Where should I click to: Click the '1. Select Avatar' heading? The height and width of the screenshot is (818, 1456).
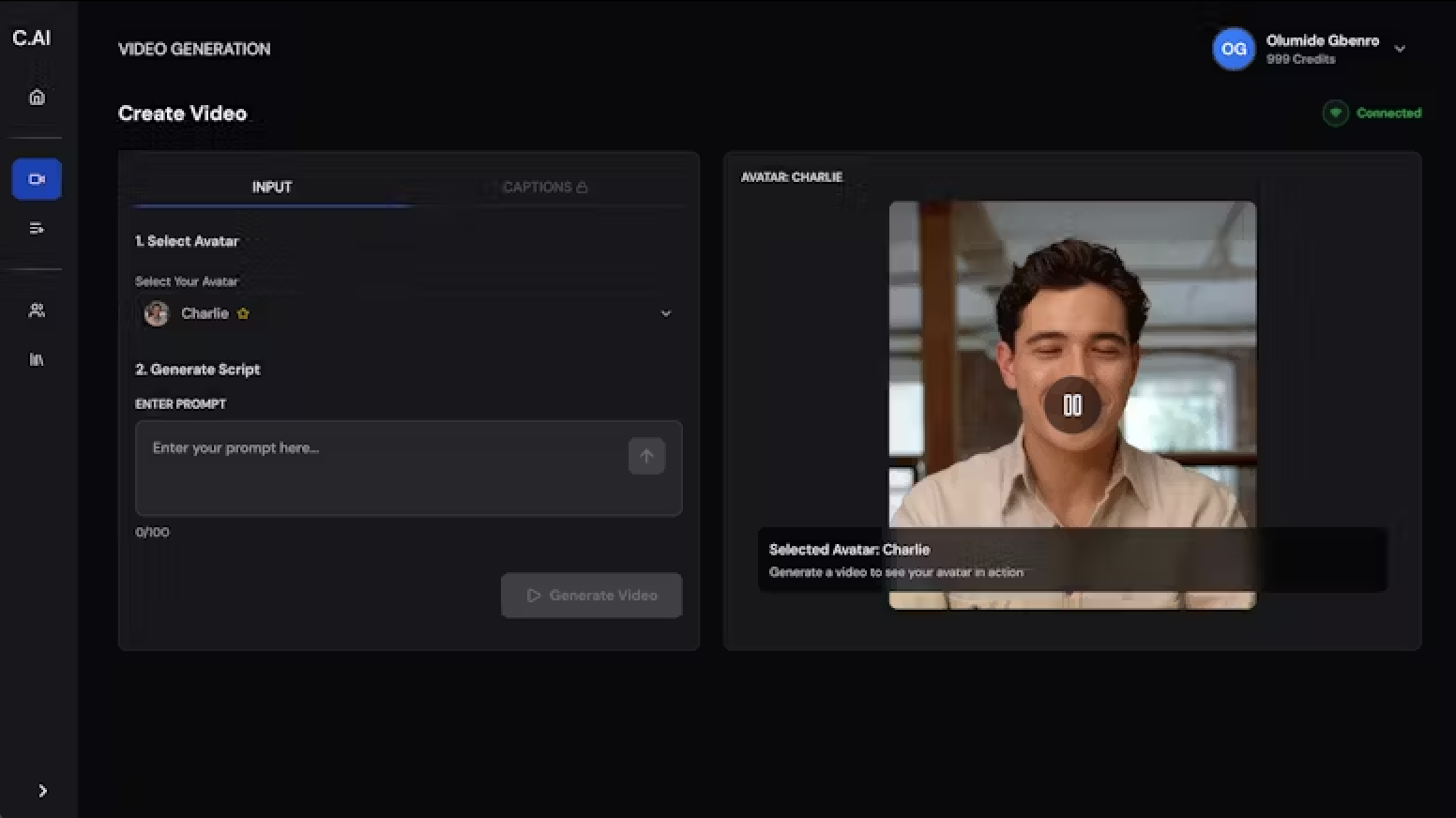coord(187,241)
